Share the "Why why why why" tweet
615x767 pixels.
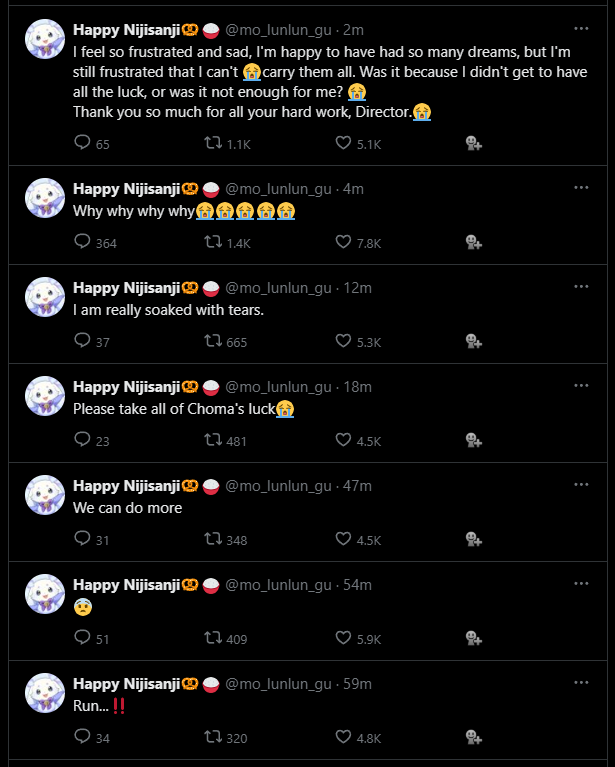(x=474, y=242)
